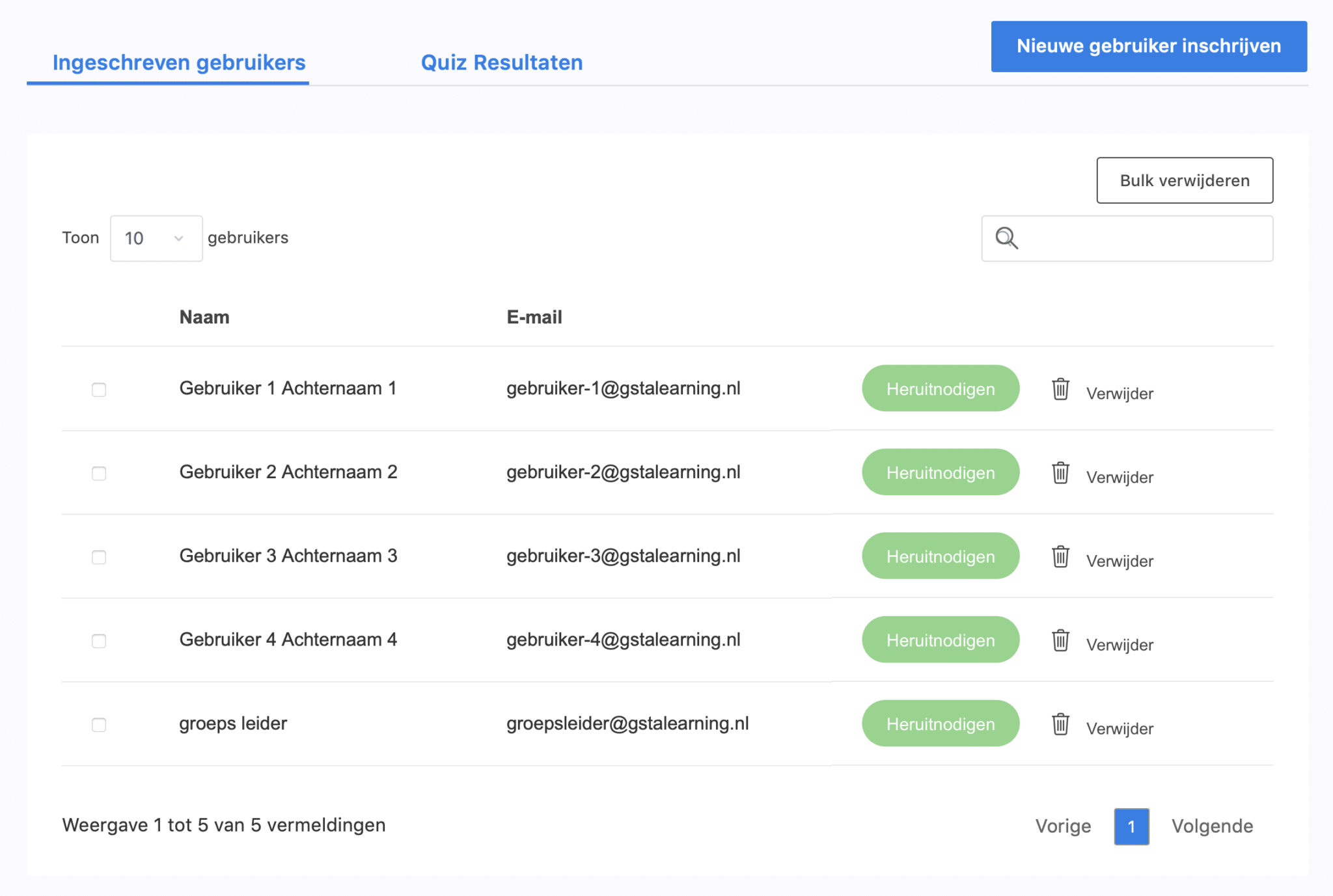
Task: Check the groeps leider row checkbox
Action: point(99,725)
